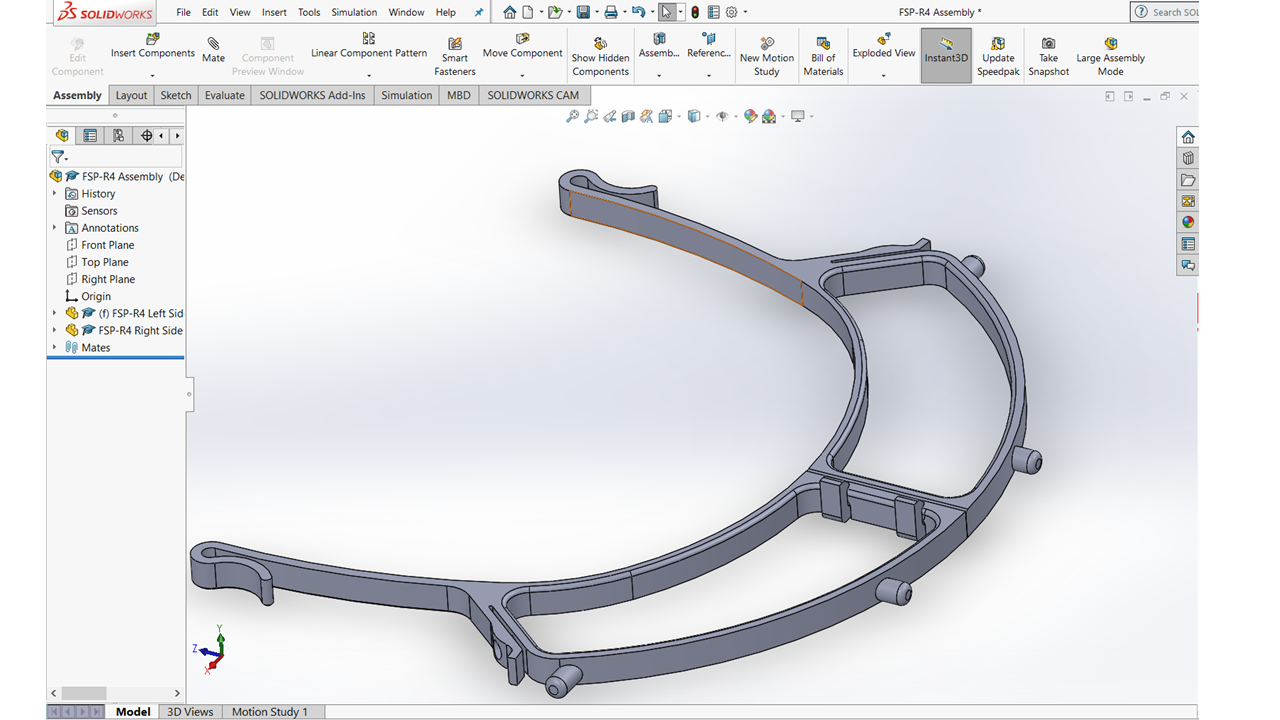Save the assembly with the floppy icon
The width and height of the screenshot is (1280, 720).
point(583,12)
